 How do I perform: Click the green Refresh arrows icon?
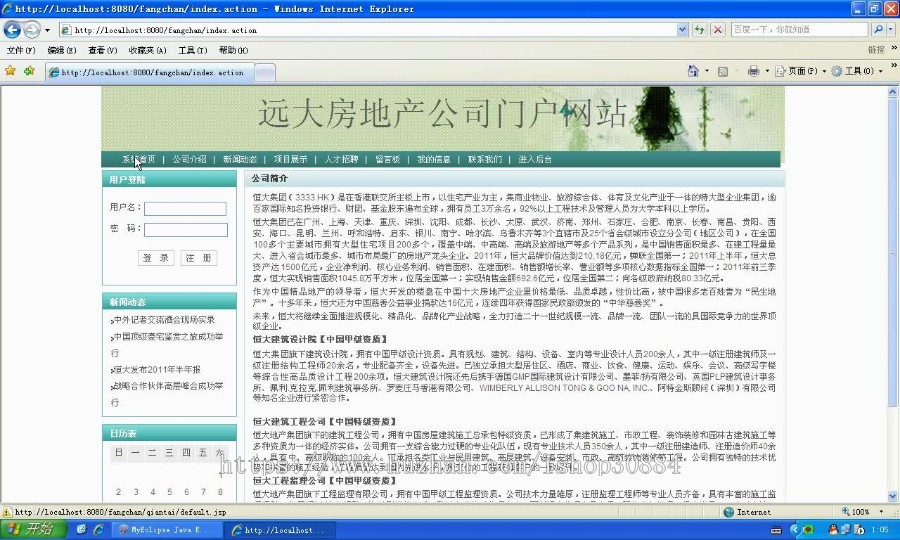[x=699, y=30]
